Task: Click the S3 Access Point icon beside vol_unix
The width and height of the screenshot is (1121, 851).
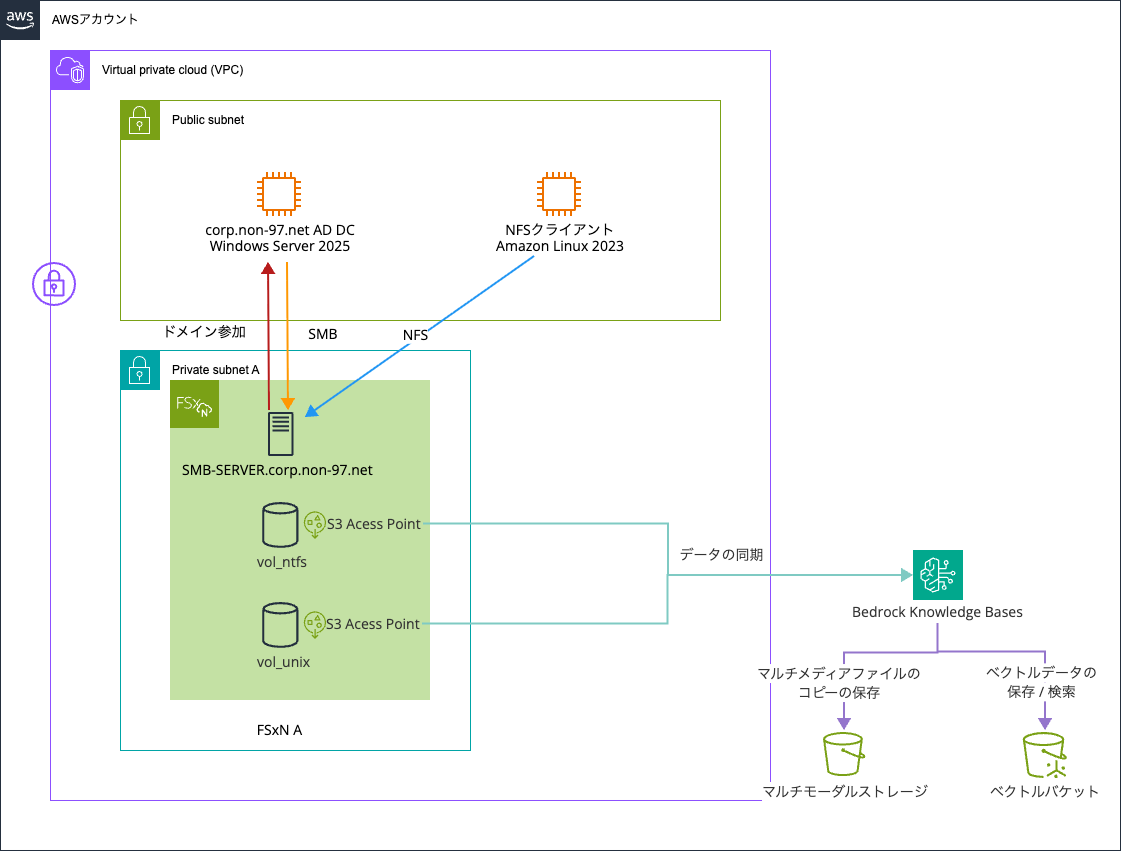Action: 315,623
